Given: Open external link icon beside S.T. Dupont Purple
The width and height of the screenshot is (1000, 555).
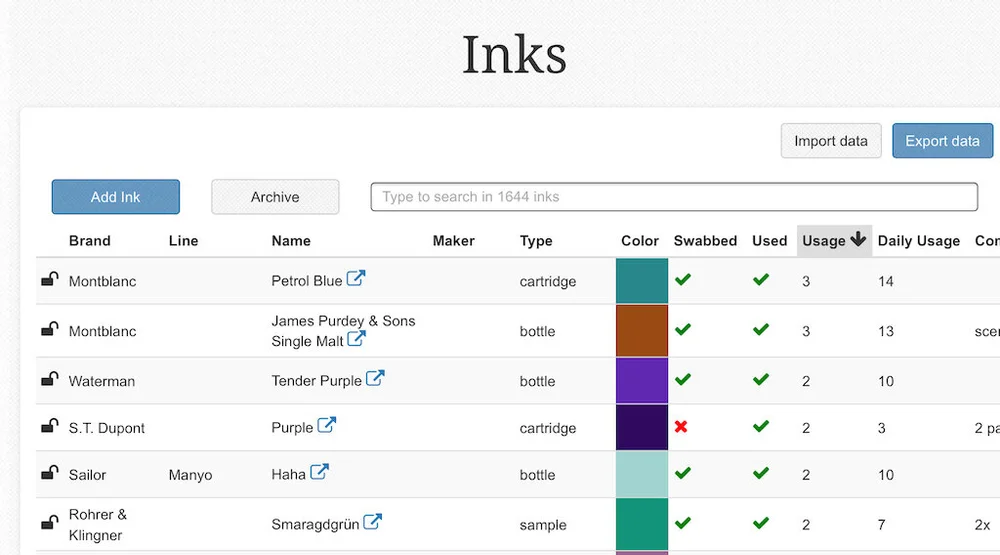Looking at the screenshot, I should click(327, 425).
